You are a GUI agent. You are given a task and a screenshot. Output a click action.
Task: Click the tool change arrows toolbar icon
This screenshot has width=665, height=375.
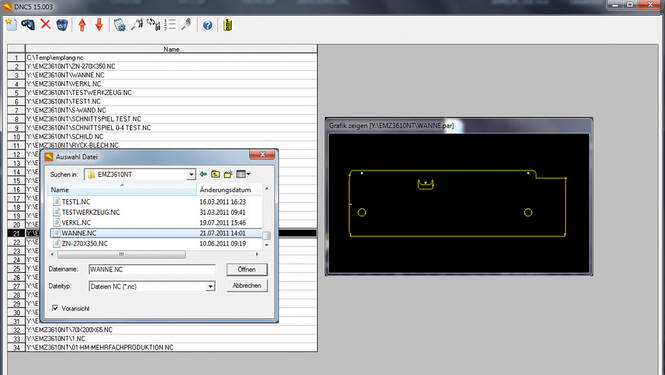point(154,25)
